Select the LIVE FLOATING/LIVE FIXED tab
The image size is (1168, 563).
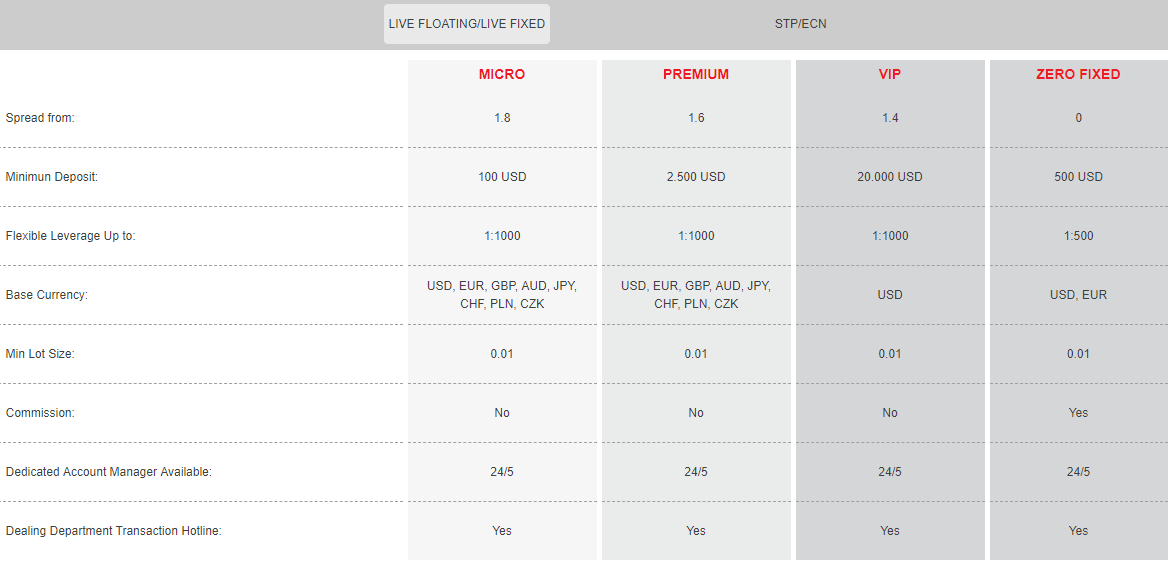[467, 24]
